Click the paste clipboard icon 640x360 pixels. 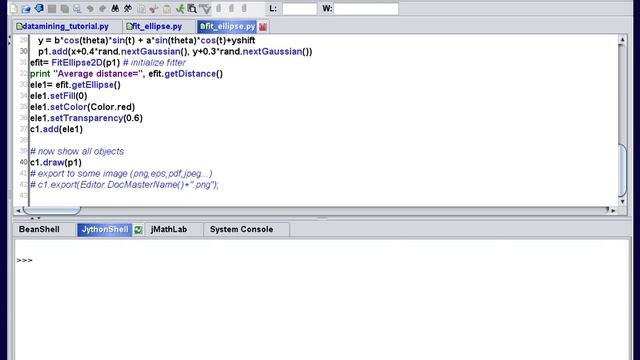(x=167, y=8)
